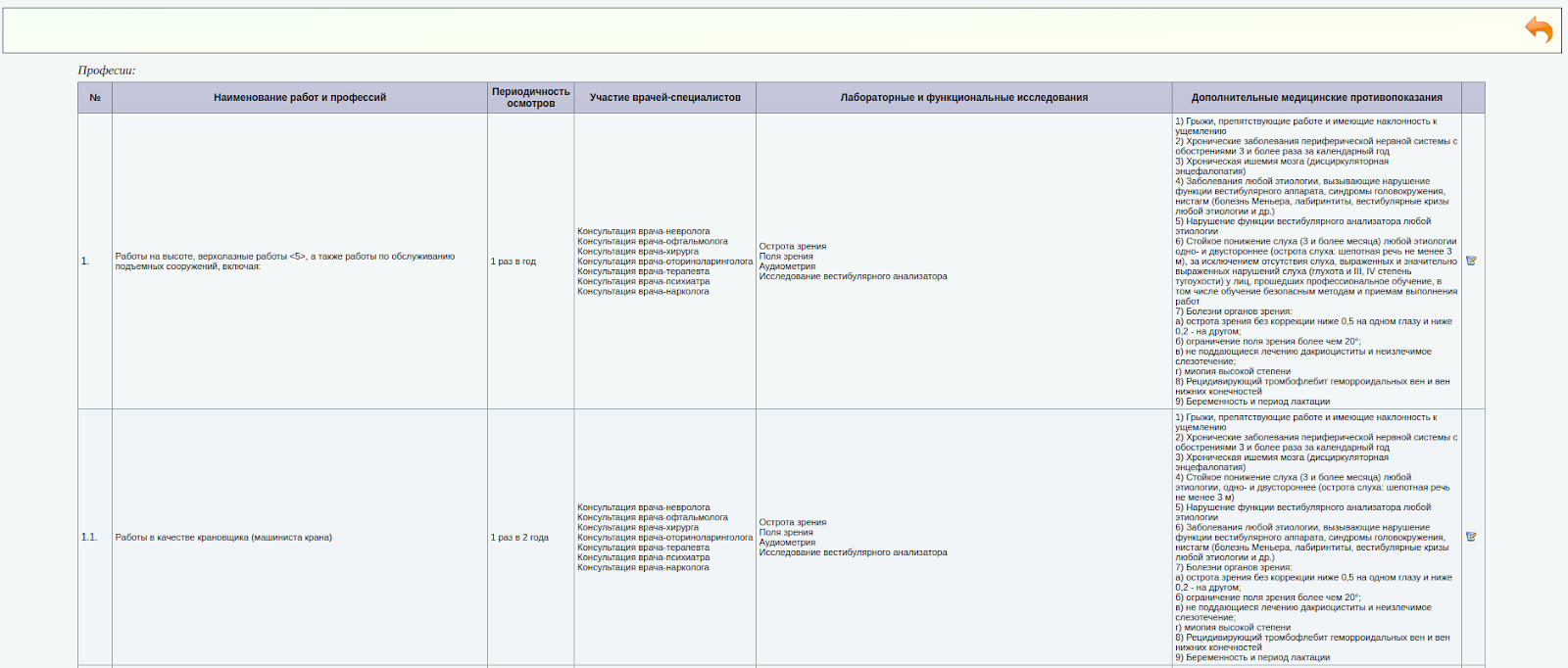Viewport: 1568px width, 668px height.
Task: Click 'Наименование работ и профессий' column header
Action: [x=300, y=98]
